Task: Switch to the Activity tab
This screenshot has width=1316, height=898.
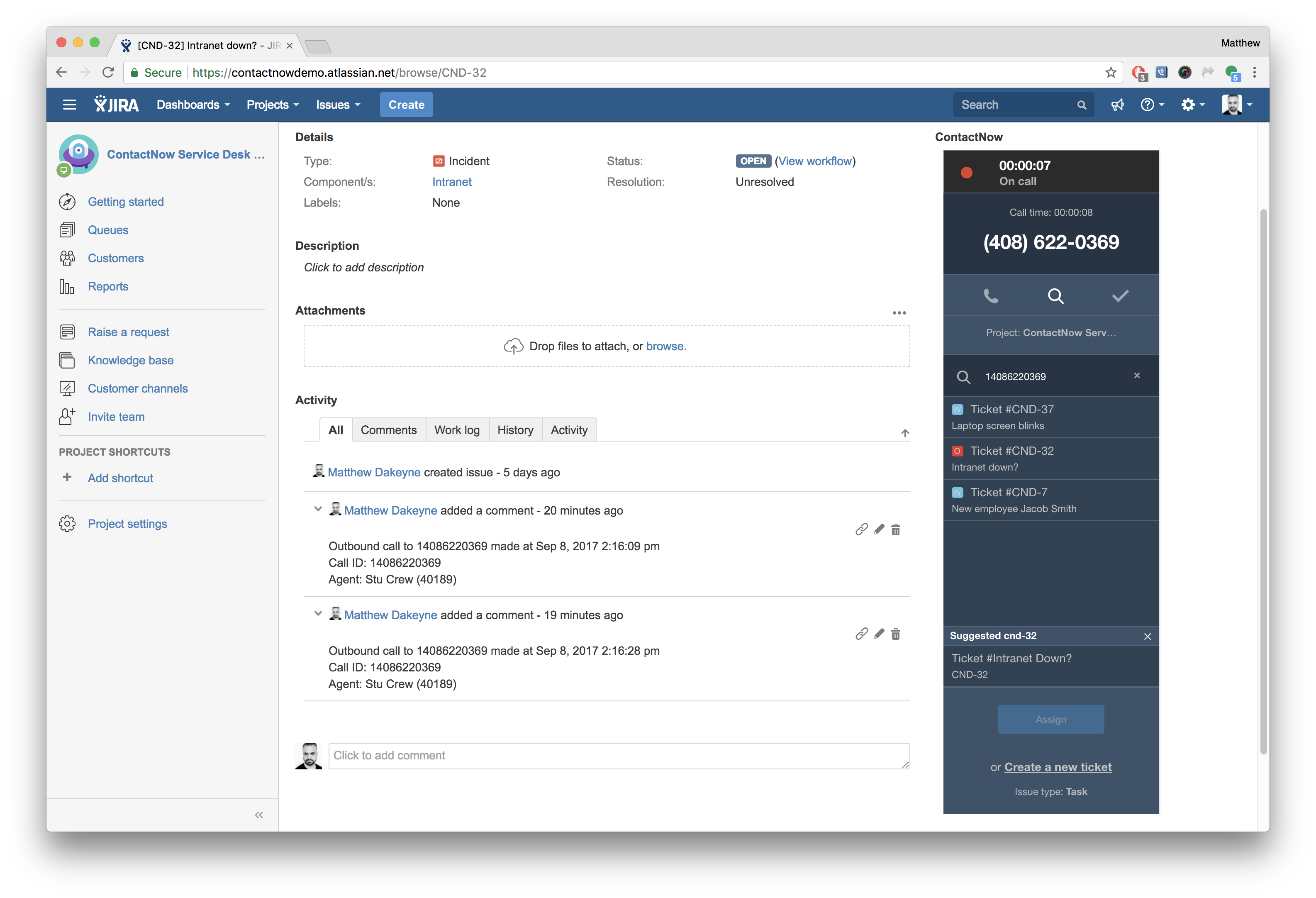Action: pyautogui.click(x=569, y=430)
